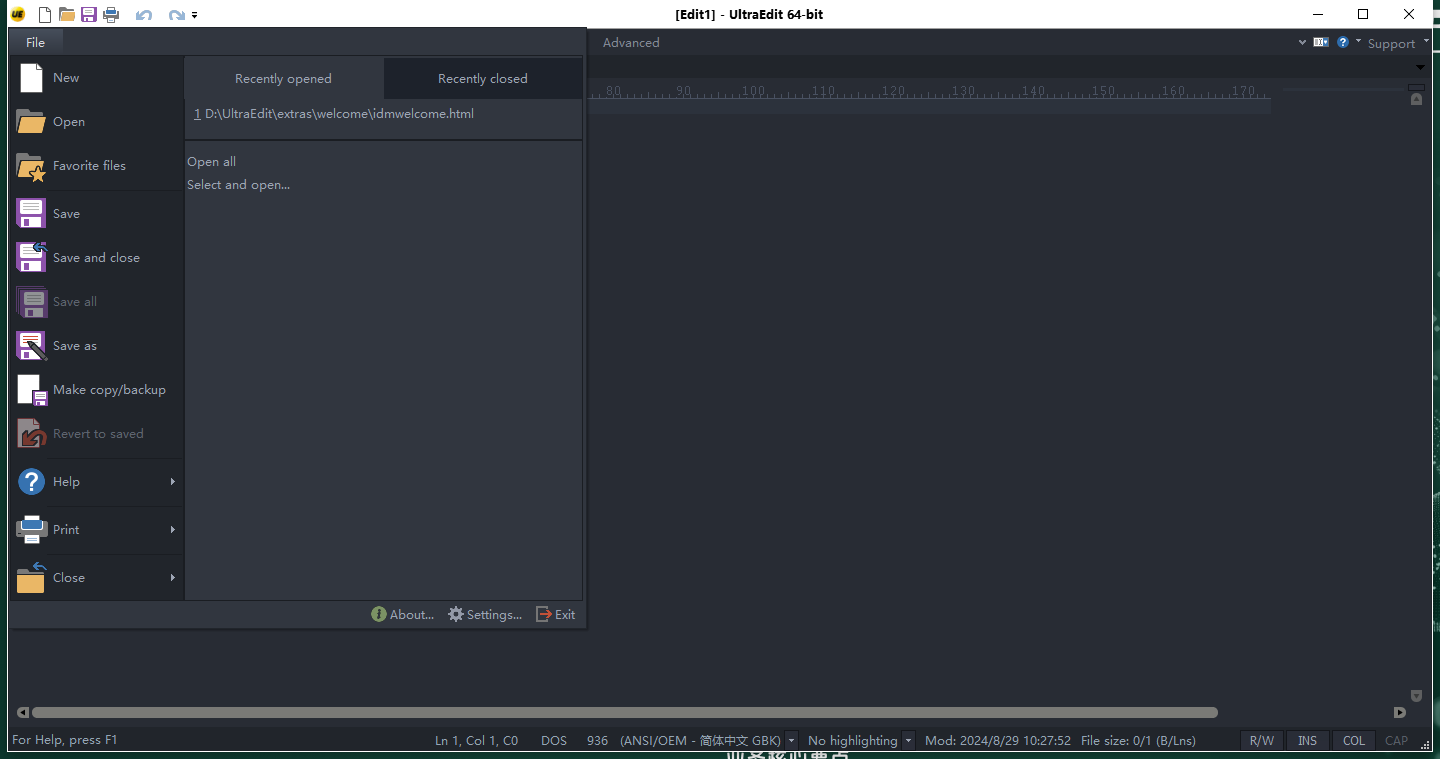Click the new blank file icon in title bar
Image resolution: width=1440 pixels, height=759 pixels.
[x=44, y=14]
